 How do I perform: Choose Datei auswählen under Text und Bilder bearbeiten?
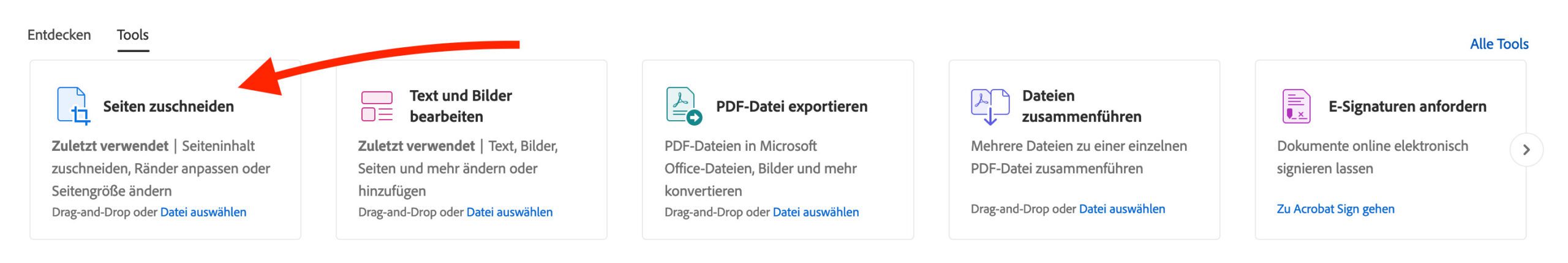tap(510, 212)
